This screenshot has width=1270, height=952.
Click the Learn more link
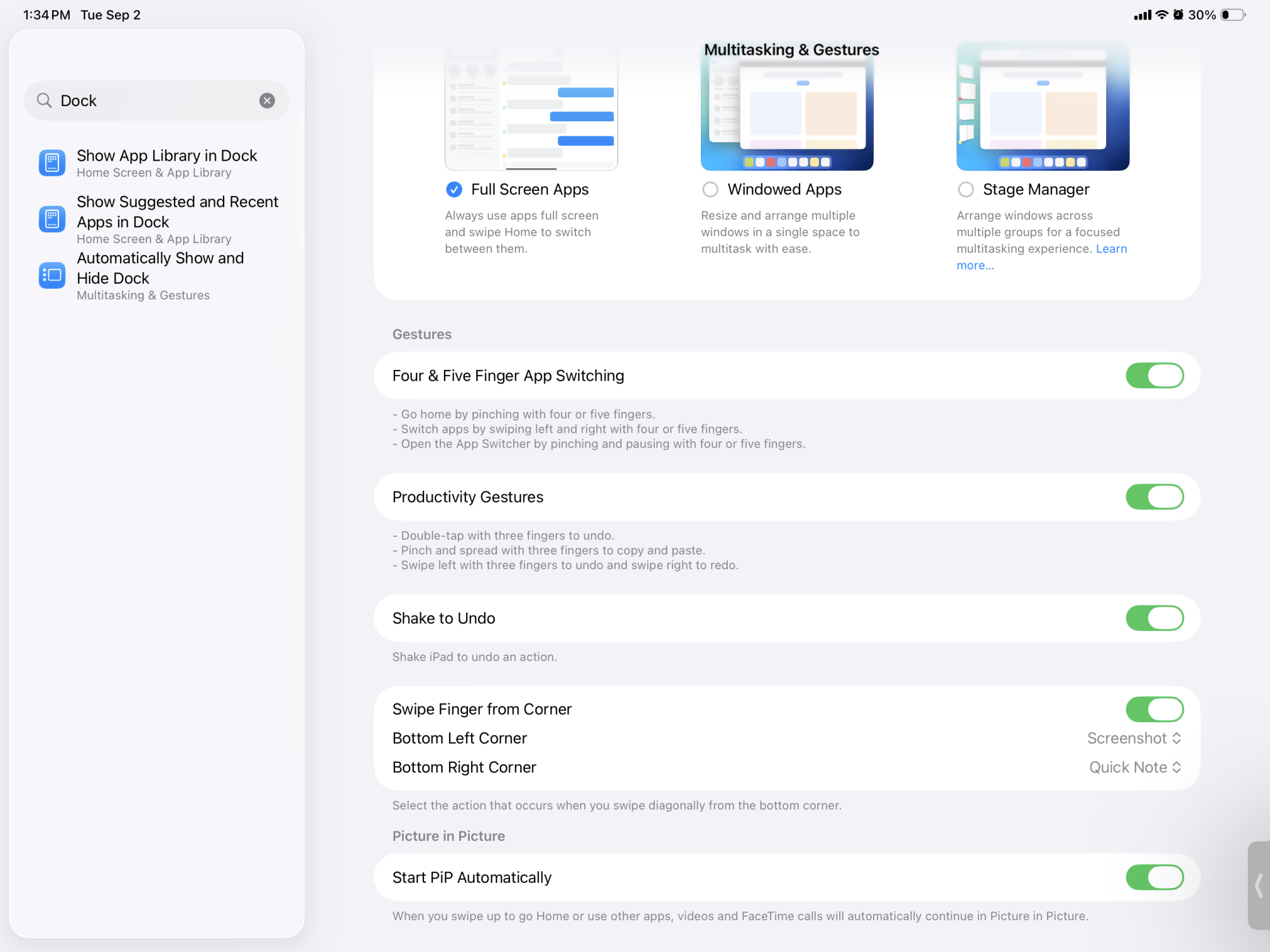(1111, 249)
